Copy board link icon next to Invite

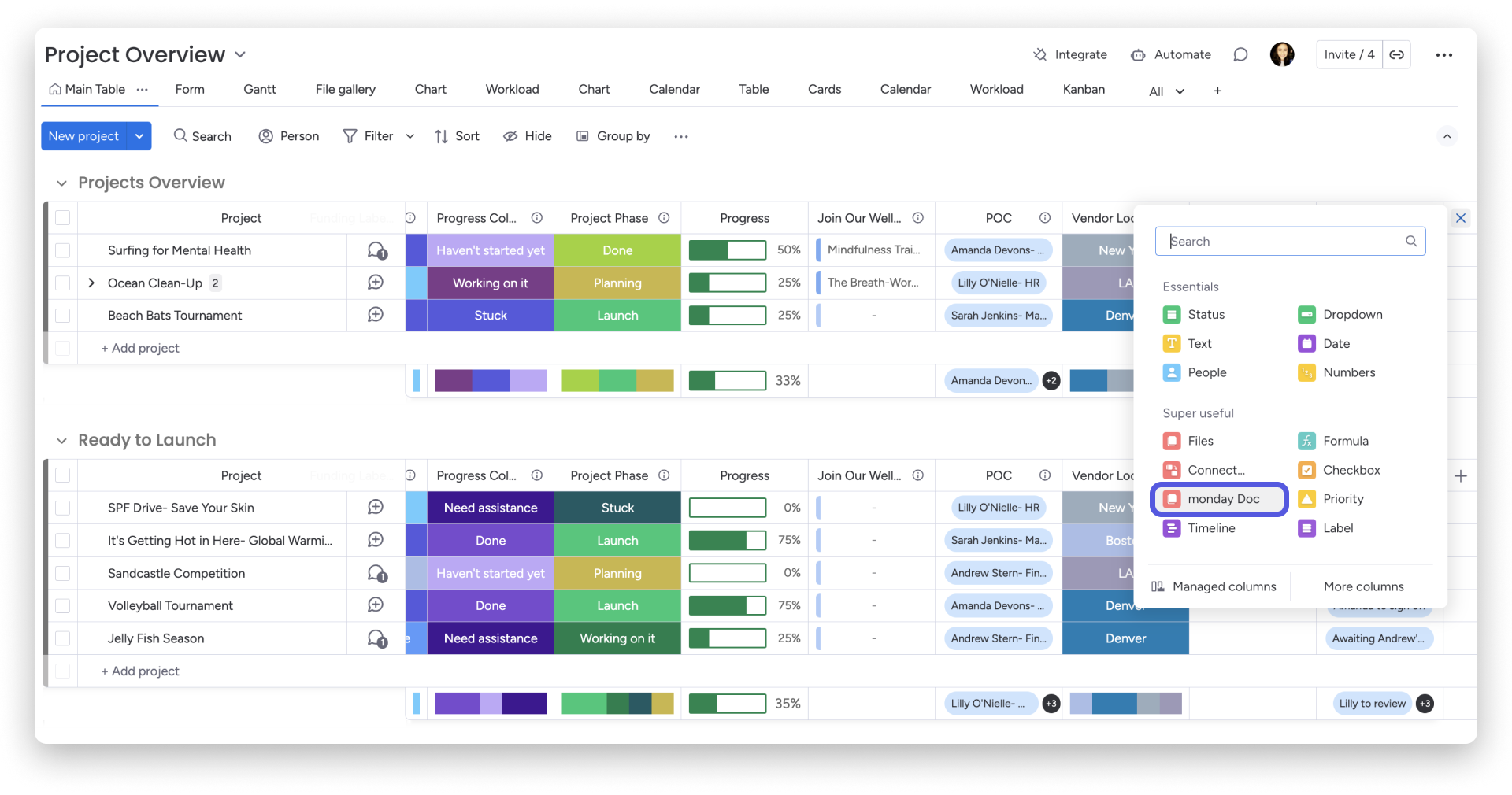1396,54
